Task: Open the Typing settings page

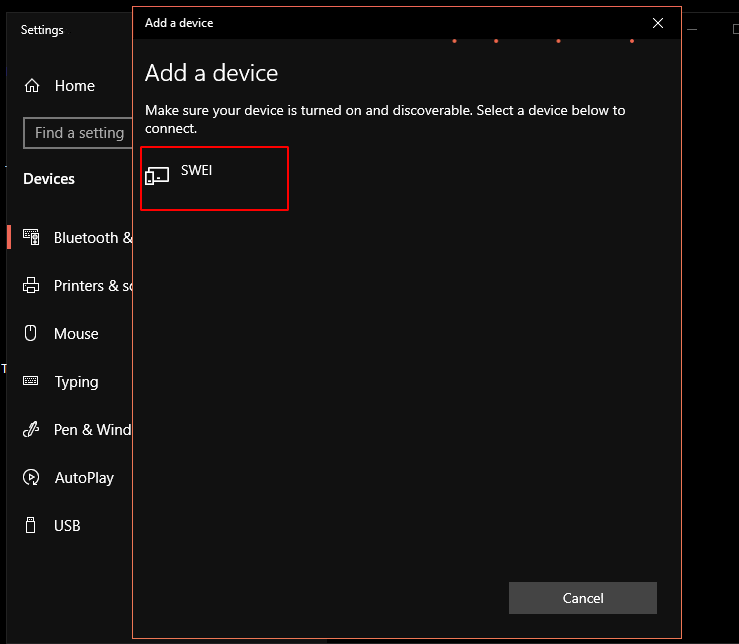Action: 76,382
